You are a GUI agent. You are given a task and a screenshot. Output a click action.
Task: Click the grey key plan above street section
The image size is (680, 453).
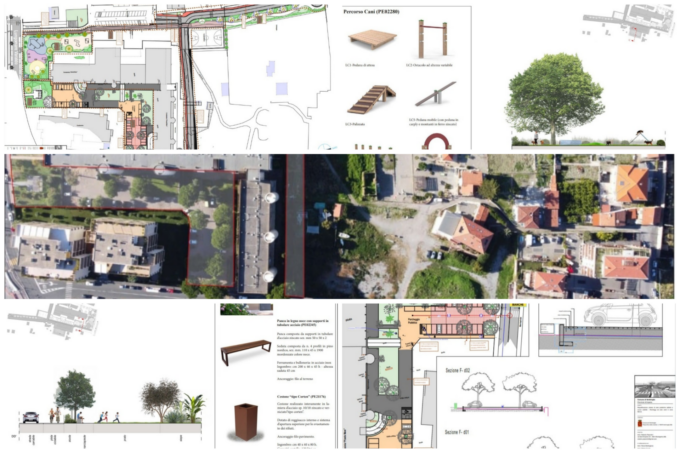(x=52, y=320)
